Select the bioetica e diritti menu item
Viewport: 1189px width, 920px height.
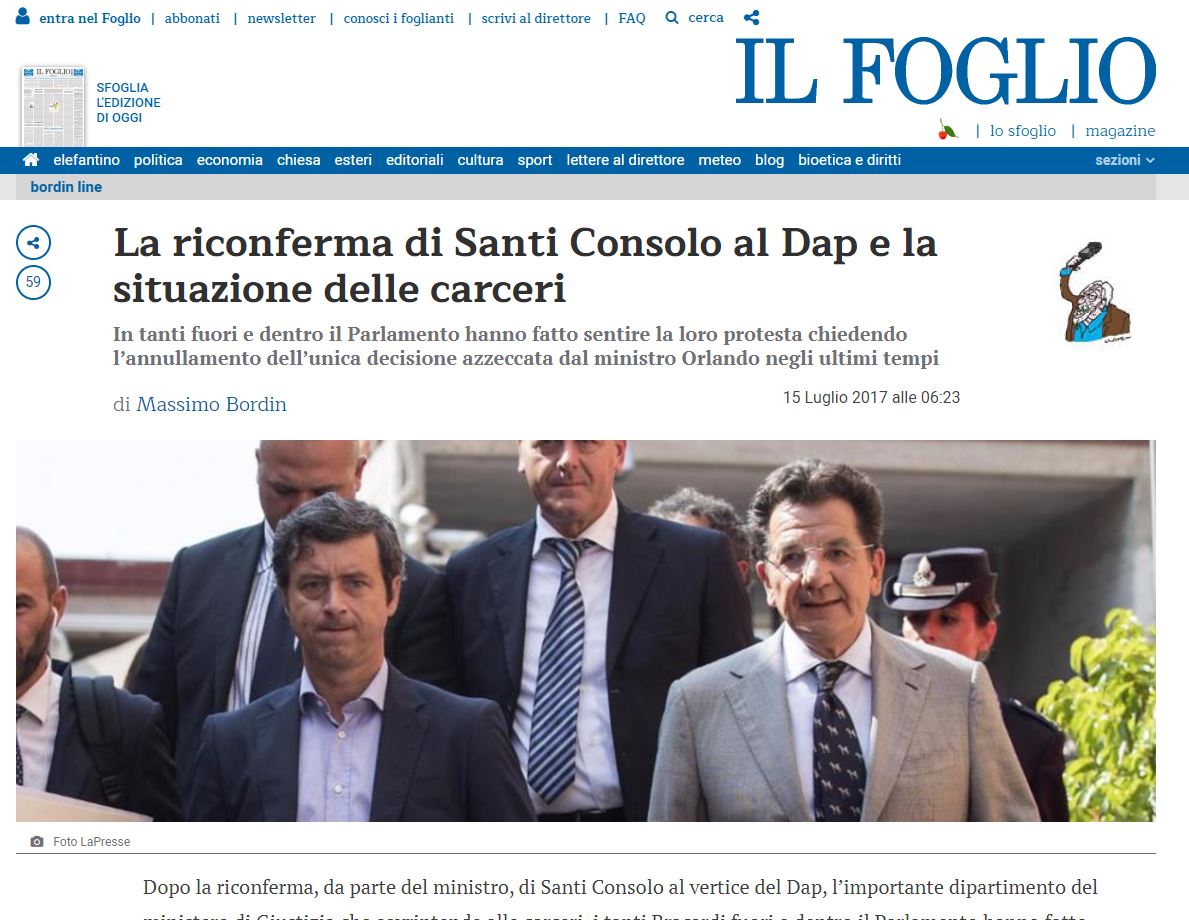point(849,160)
